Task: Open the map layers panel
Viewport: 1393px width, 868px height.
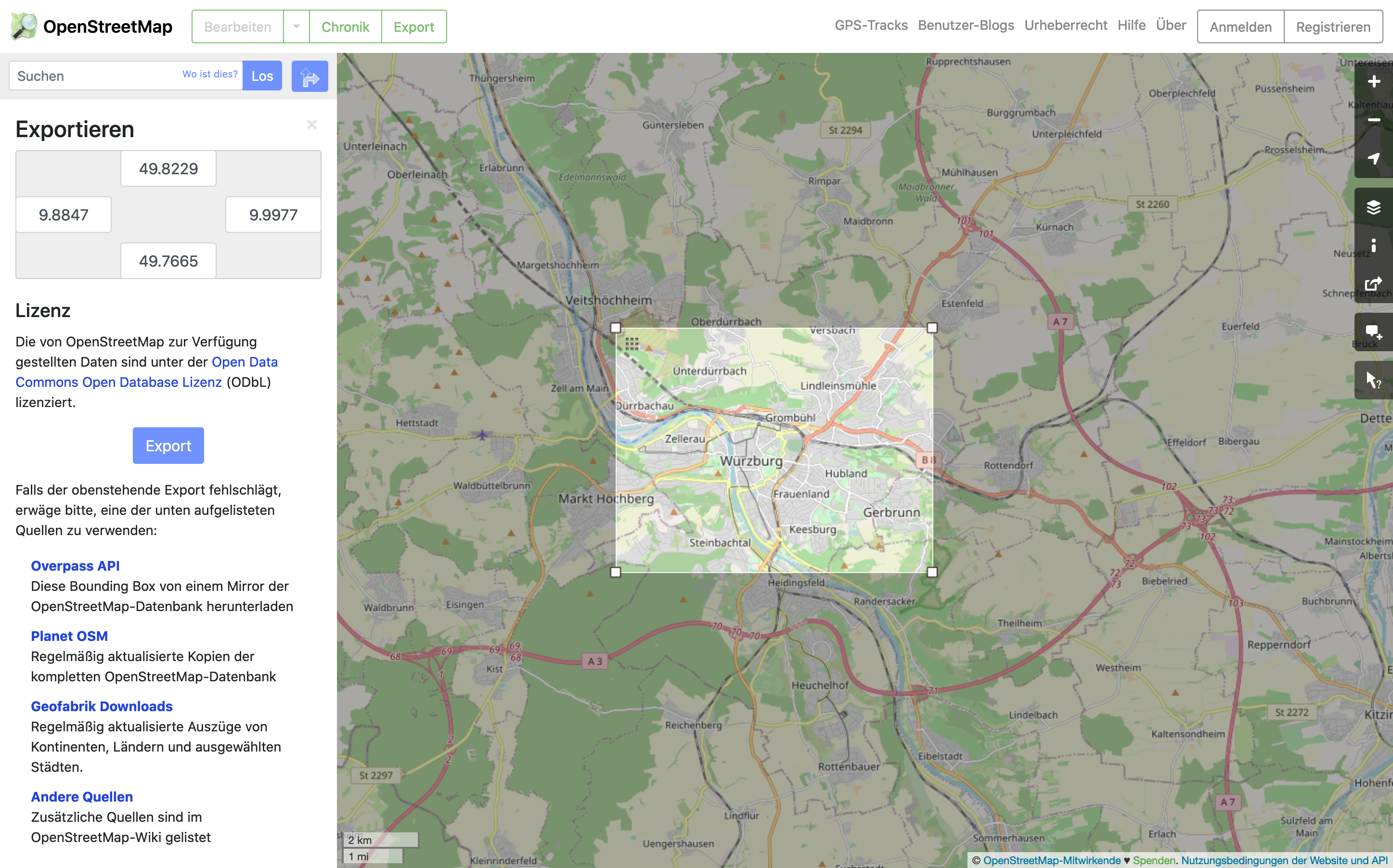Action: [x=1373, y=207]
